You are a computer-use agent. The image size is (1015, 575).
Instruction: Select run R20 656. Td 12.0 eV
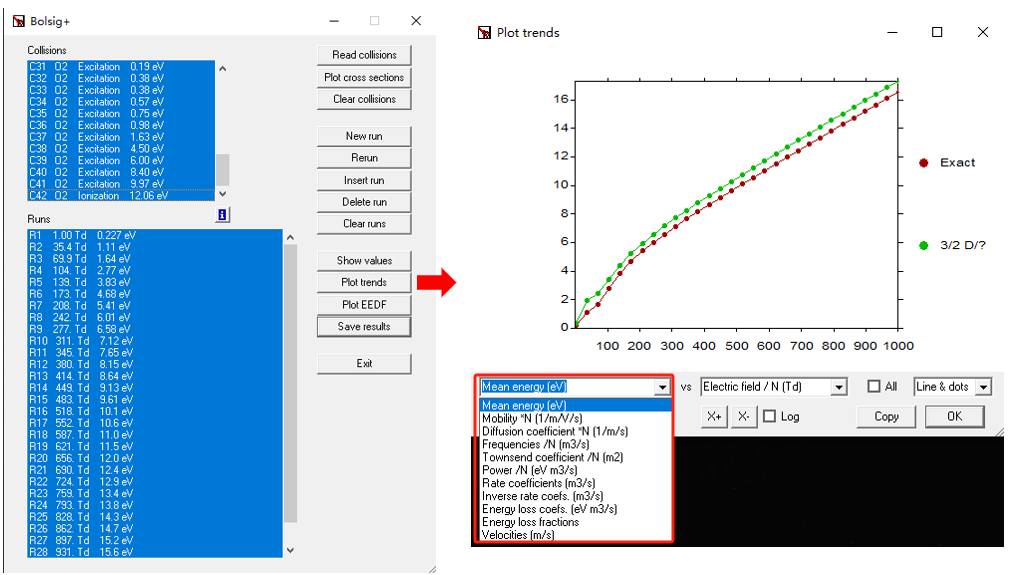(x=155, y=458)
